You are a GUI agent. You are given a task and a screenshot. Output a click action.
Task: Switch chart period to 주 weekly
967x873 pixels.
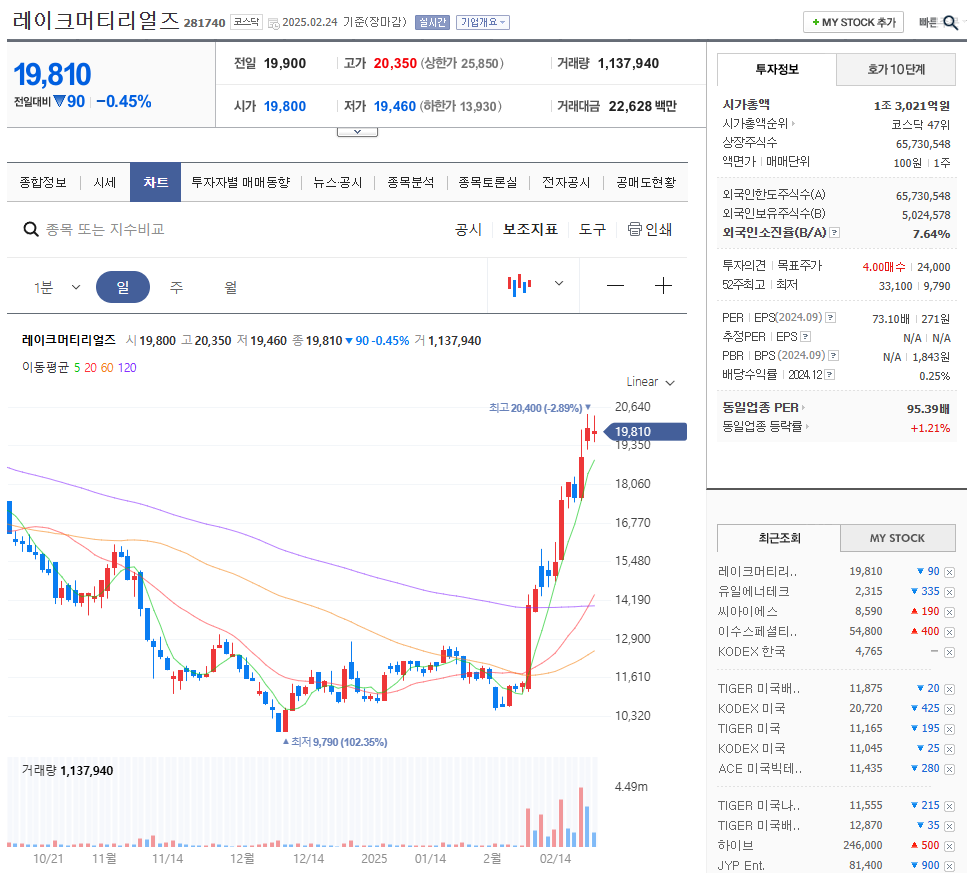click(176, 286)
